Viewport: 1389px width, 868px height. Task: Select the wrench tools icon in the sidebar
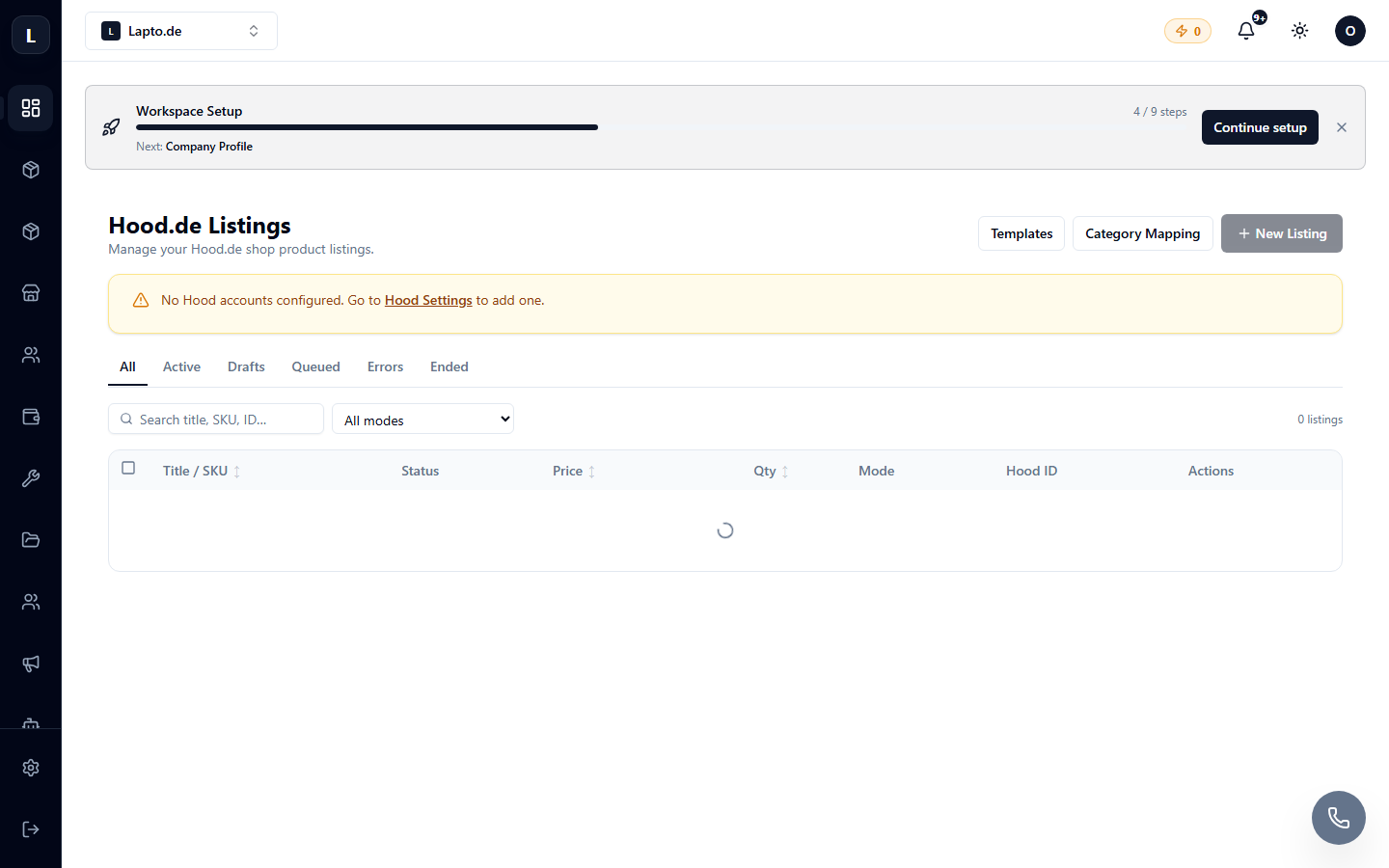[31, 478]
